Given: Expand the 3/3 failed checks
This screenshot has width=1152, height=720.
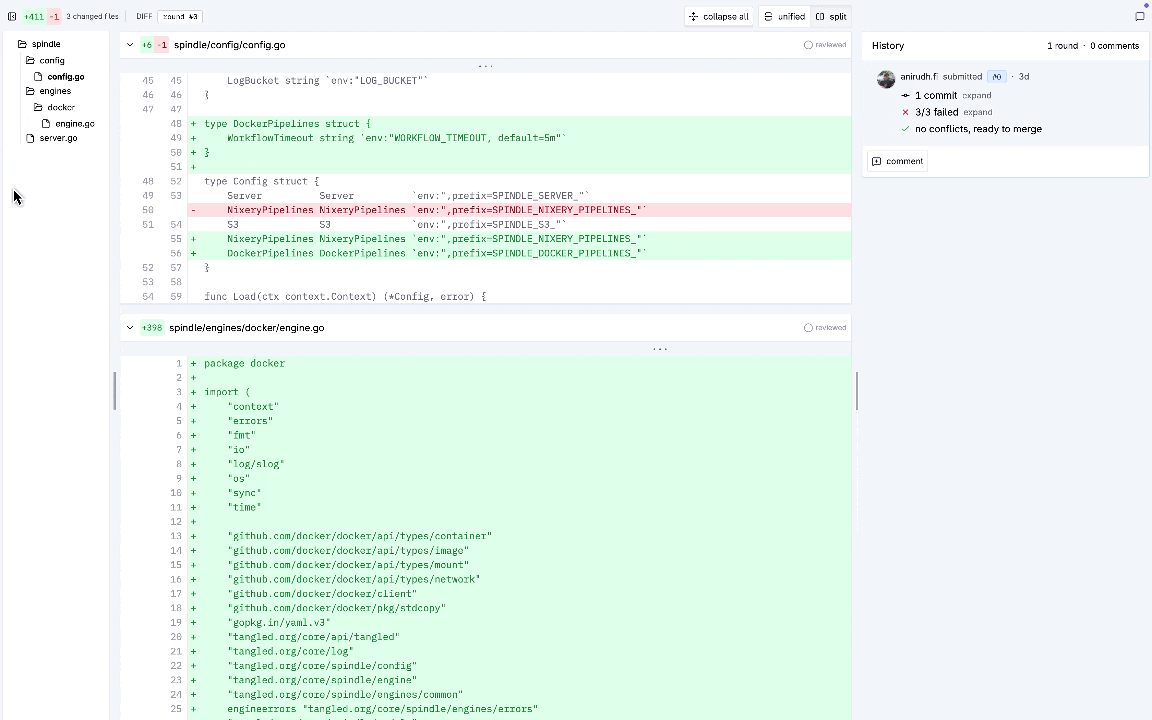Looking at the screenshot, I should (977, 112).
